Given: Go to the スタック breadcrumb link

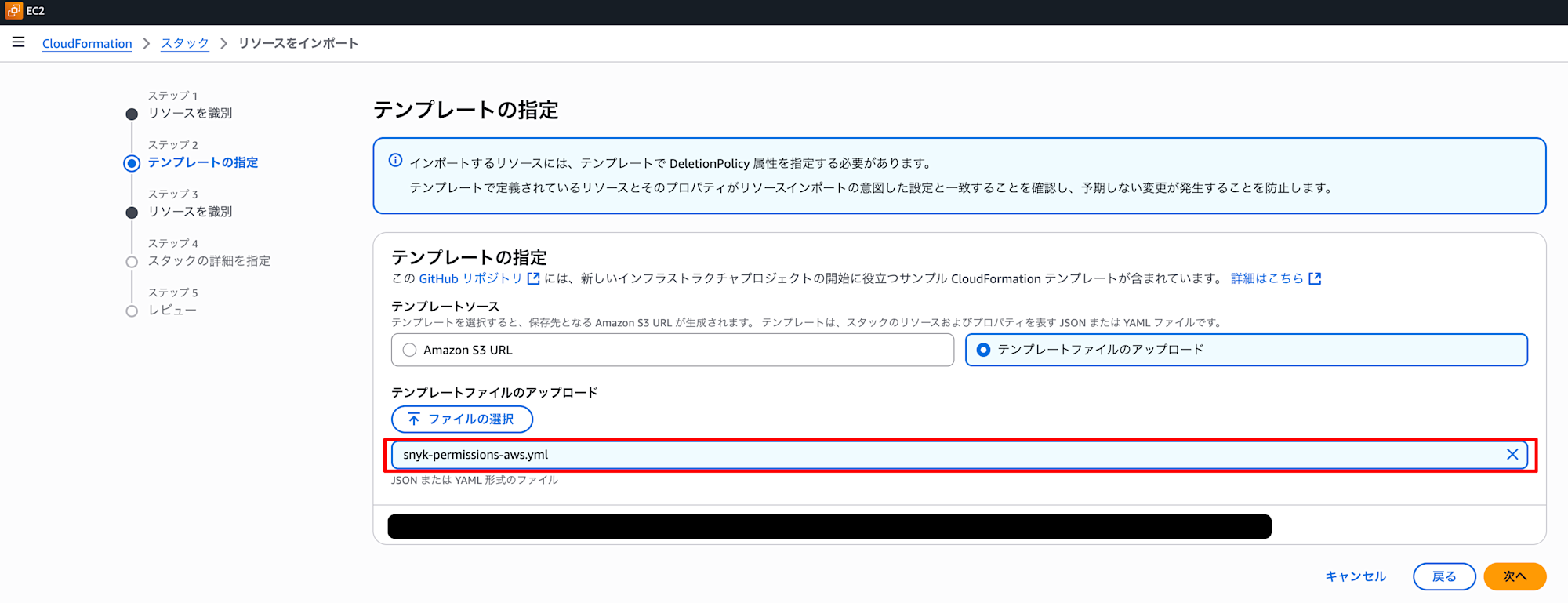Looking at the screenshot, I should tap(185, 43).
